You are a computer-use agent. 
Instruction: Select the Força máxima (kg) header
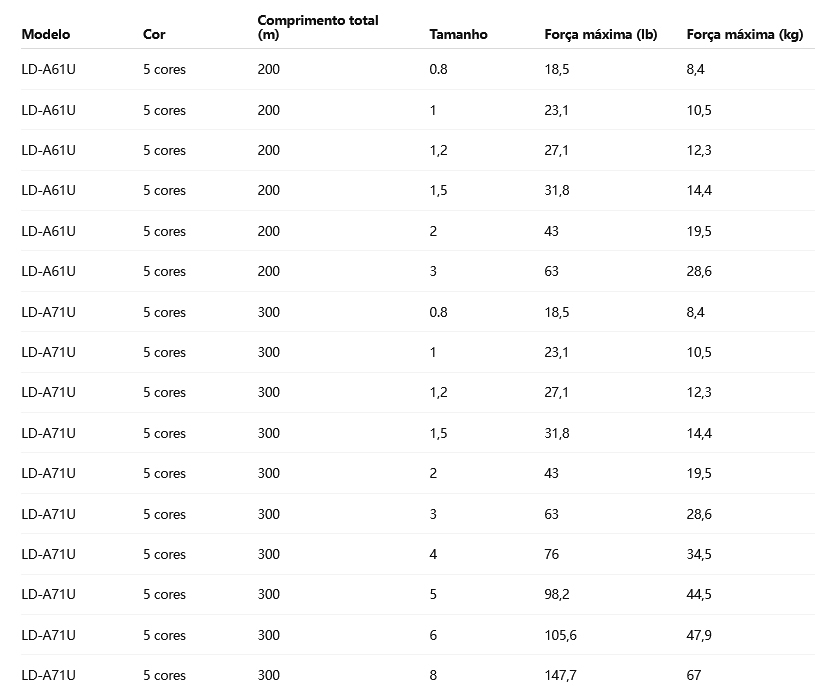[x=744, y=34]
